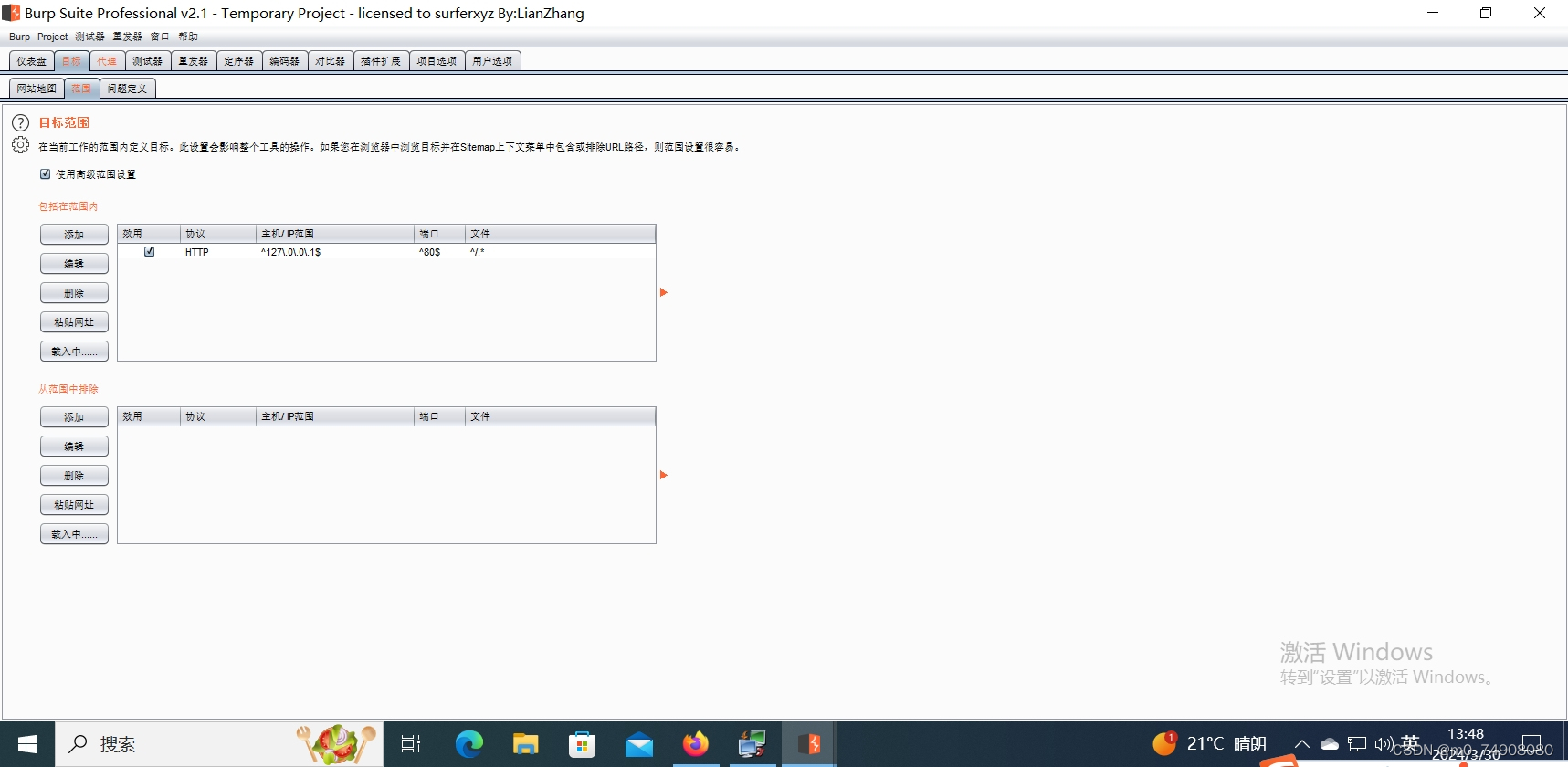Show hidden system tray icons
The height and width of the screenshot is (767, 1568).
1302,744
